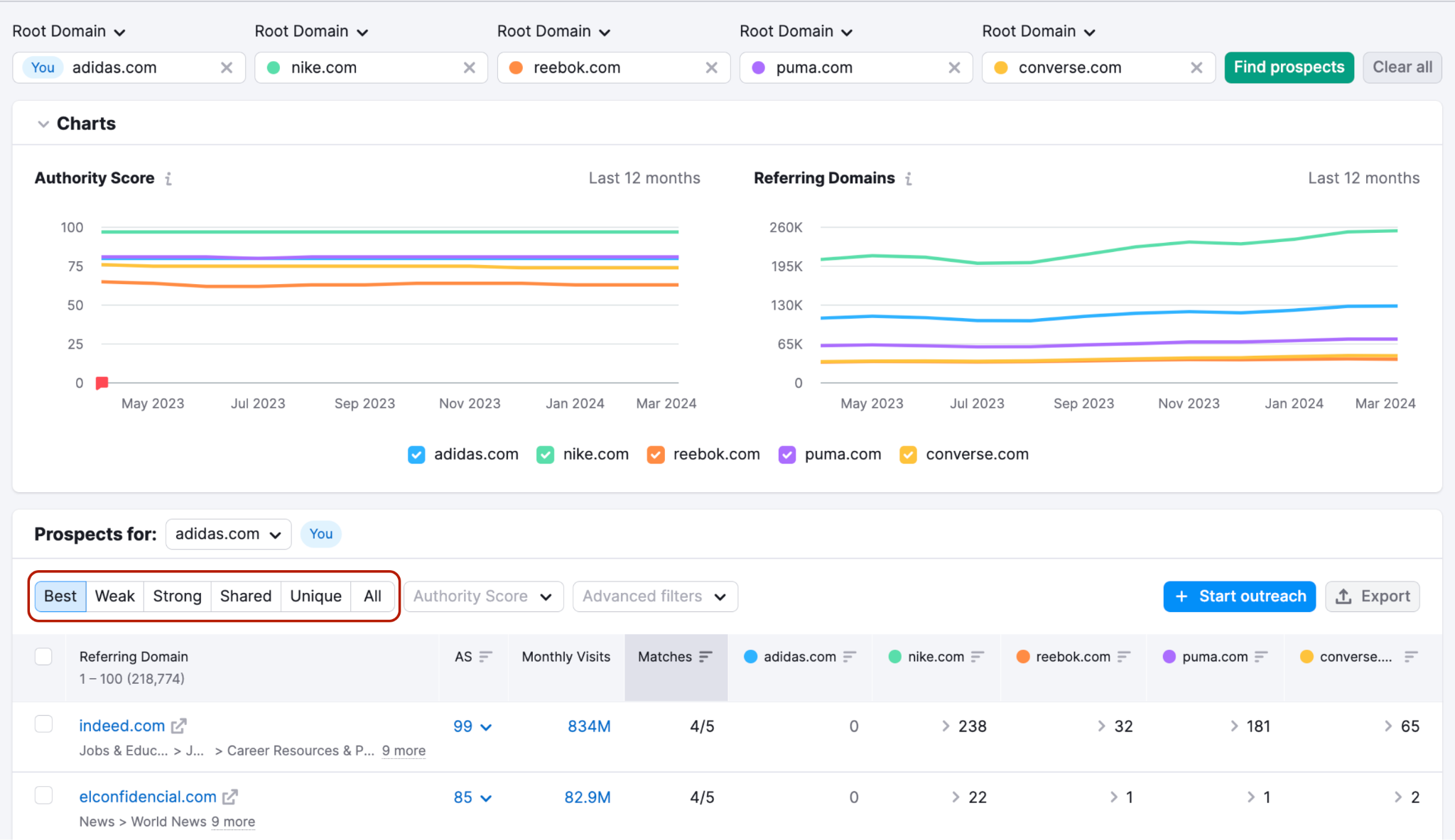Open Root Domain dropdown above adidas.com
The image size is (1455, 840).
(69, 31)
